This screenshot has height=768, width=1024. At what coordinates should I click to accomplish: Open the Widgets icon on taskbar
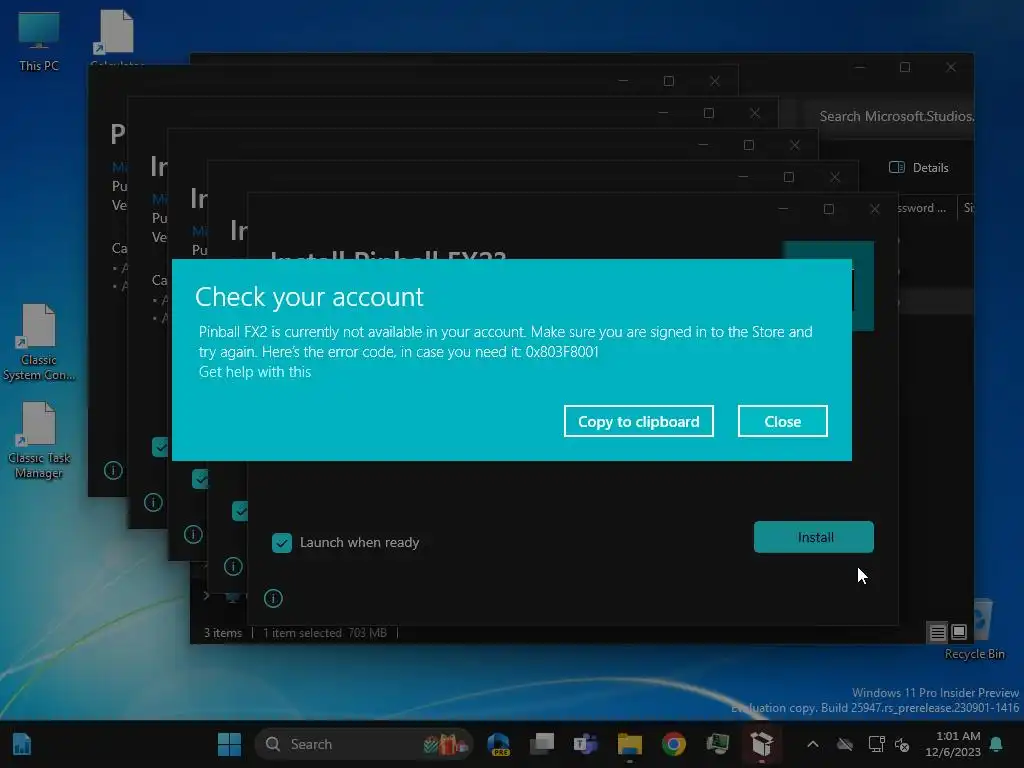coord(22,744)
